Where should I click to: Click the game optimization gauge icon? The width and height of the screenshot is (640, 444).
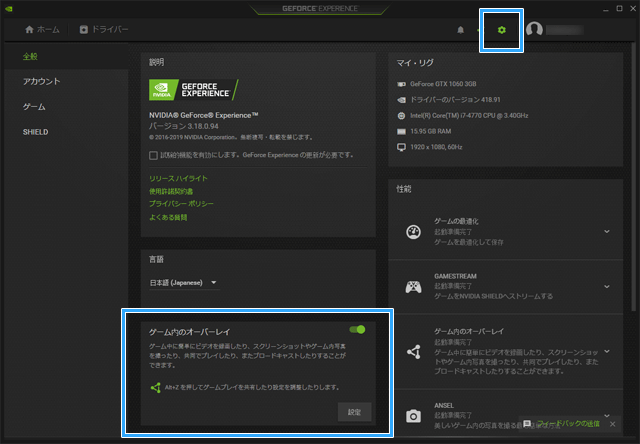[413, 231]
